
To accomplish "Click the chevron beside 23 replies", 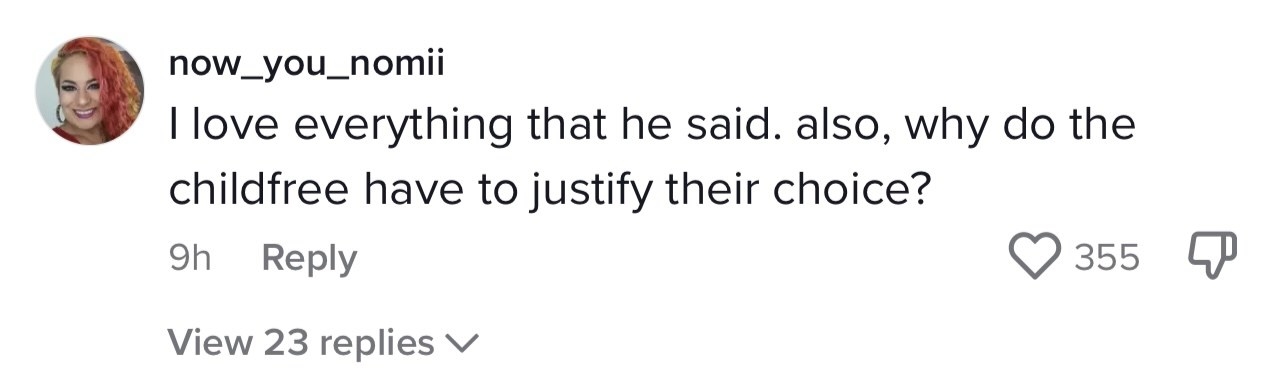I will 462,344.
